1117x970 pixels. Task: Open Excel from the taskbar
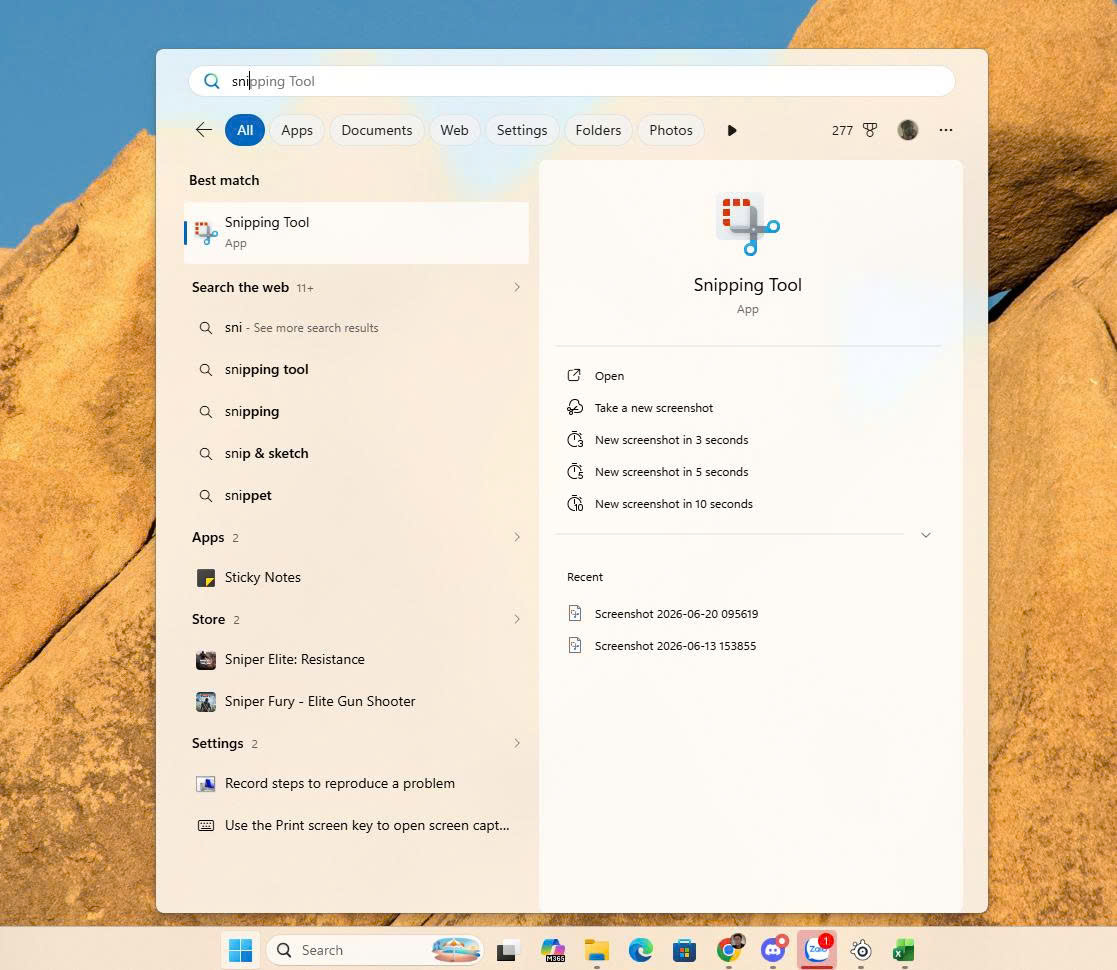coord(904,950)
